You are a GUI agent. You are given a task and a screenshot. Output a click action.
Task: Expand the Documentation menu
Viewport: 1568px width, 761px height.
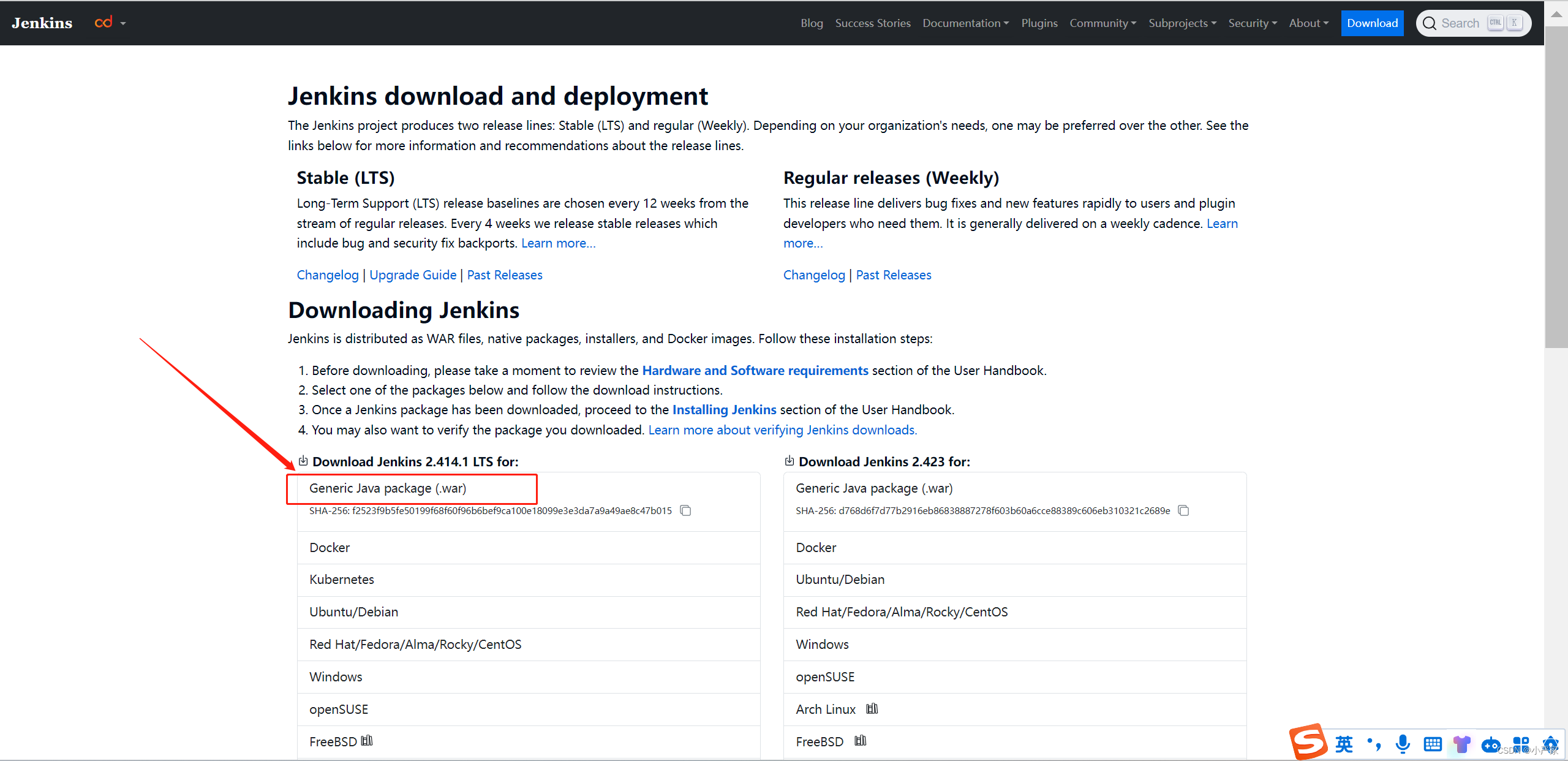click(966, 23)
